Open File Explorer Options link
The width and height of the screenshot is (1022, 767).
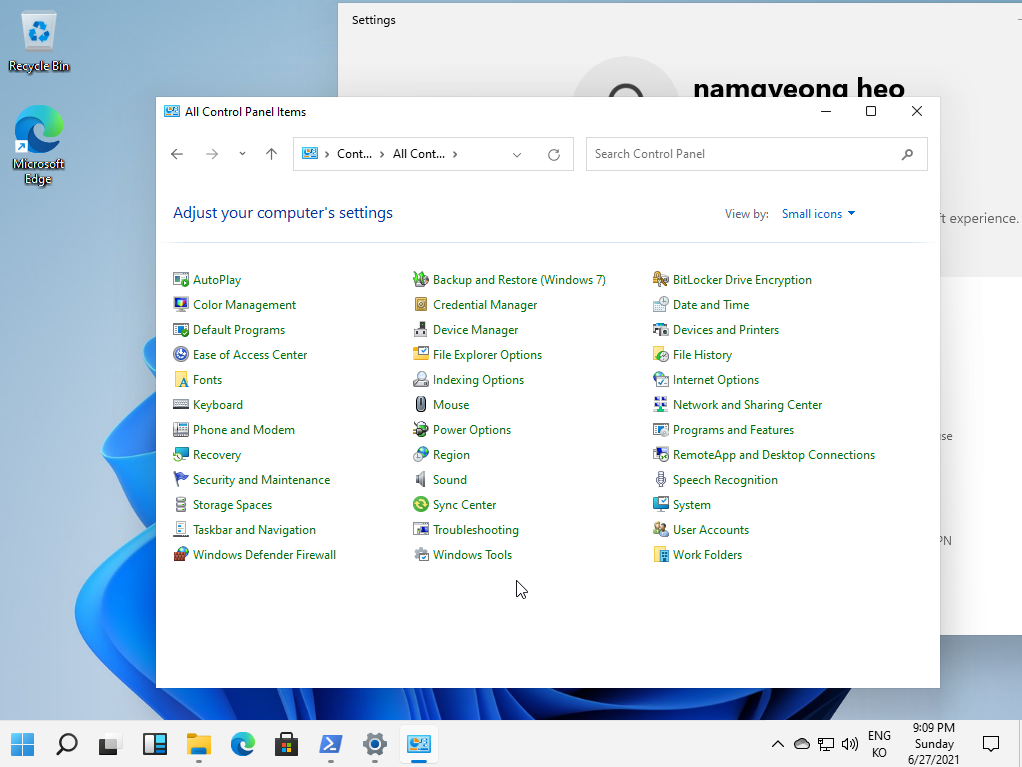[488, 355]
